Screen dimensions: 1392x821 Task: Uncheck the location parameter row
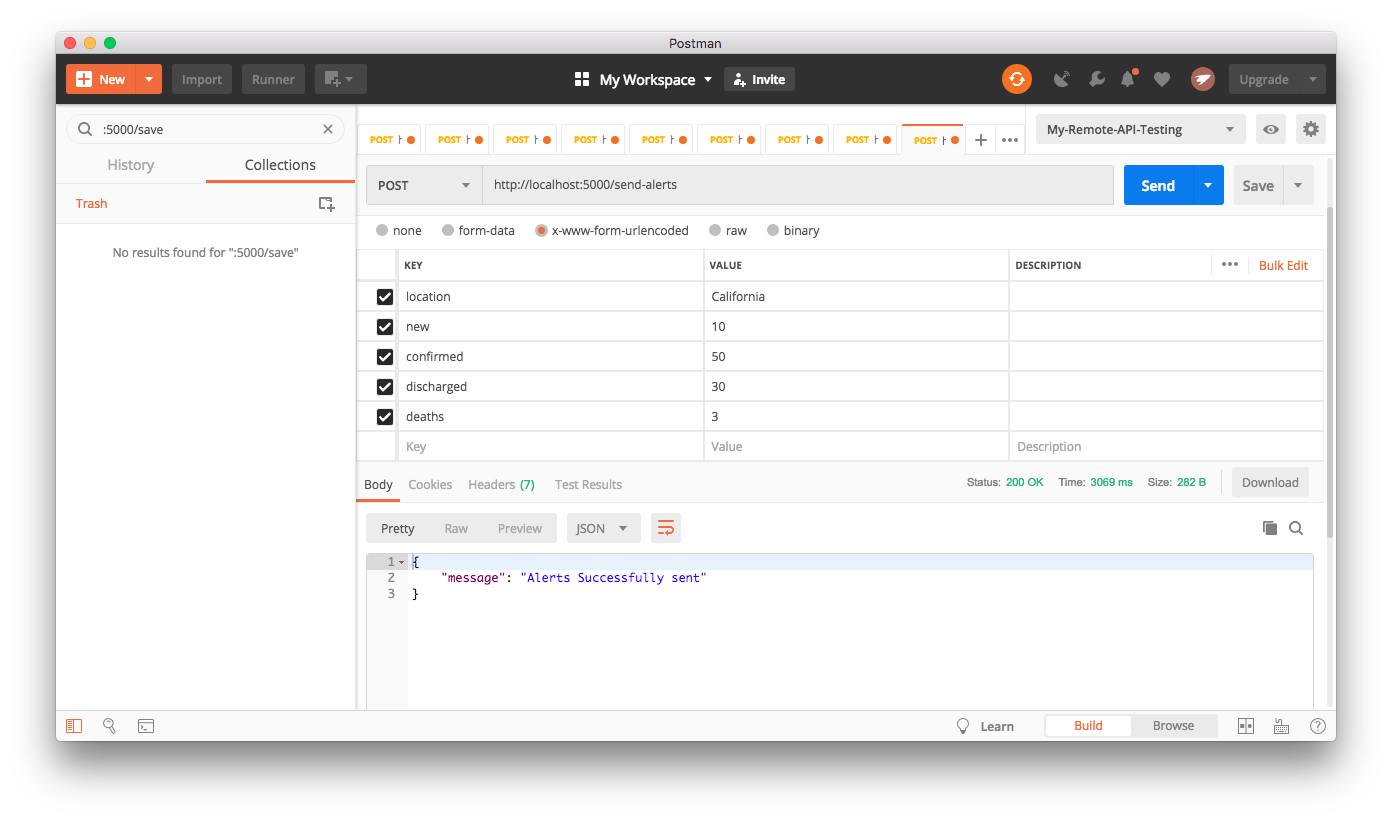coord(384,297)
